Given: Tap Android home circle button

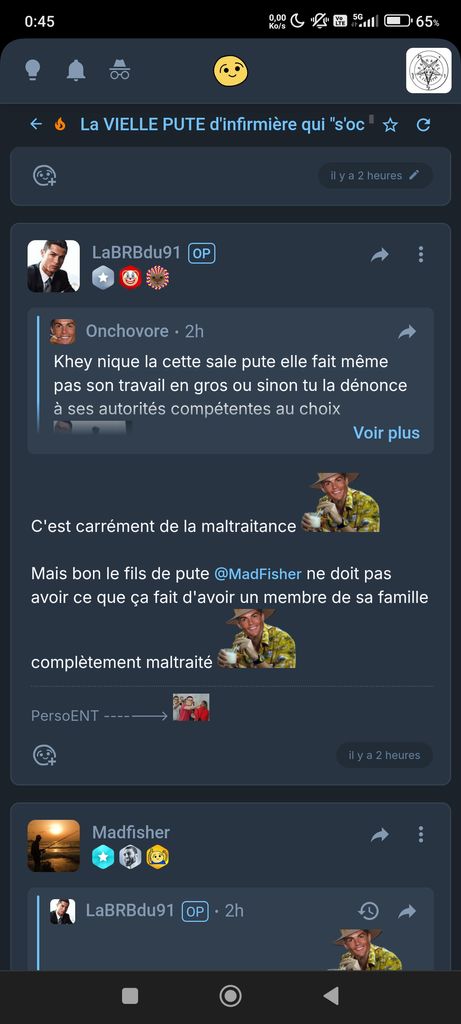Looking at the screenshot, I should [230, 996].
